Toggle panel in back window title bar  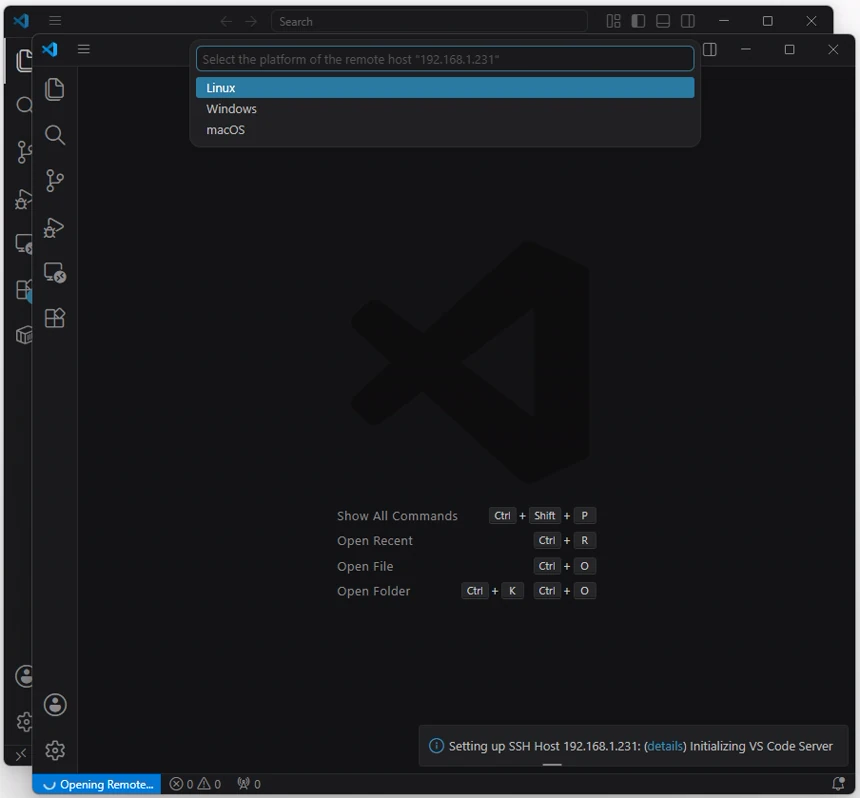663,21
